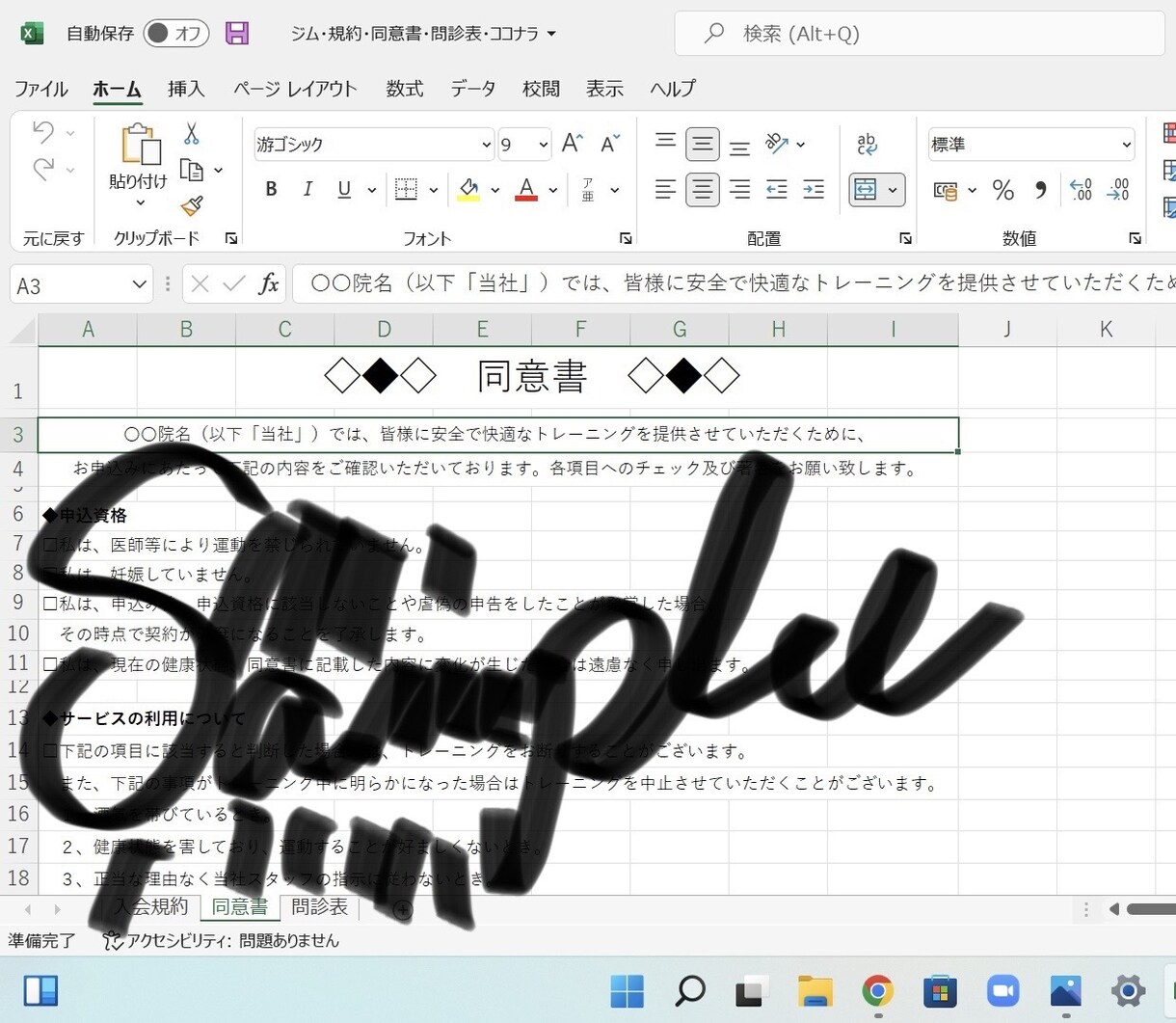Click the Merge and Center icon

coord(867,190)
